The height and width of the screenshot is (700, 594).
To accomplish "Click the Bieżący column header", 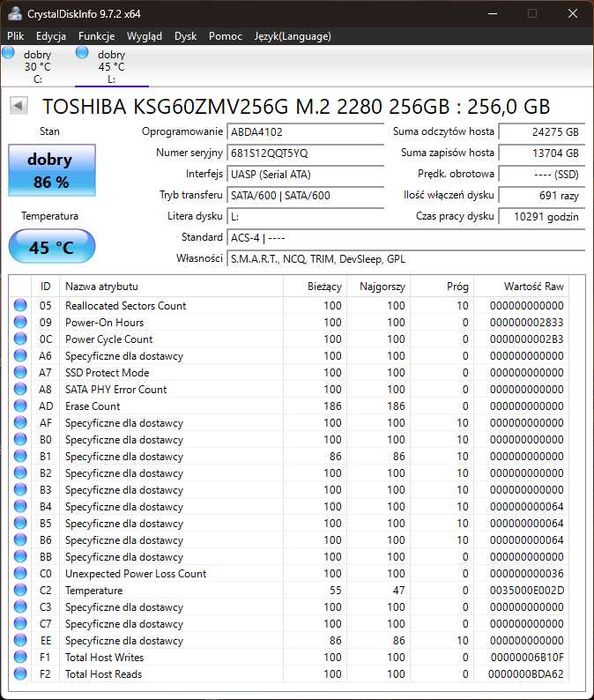I will (315, 287).
